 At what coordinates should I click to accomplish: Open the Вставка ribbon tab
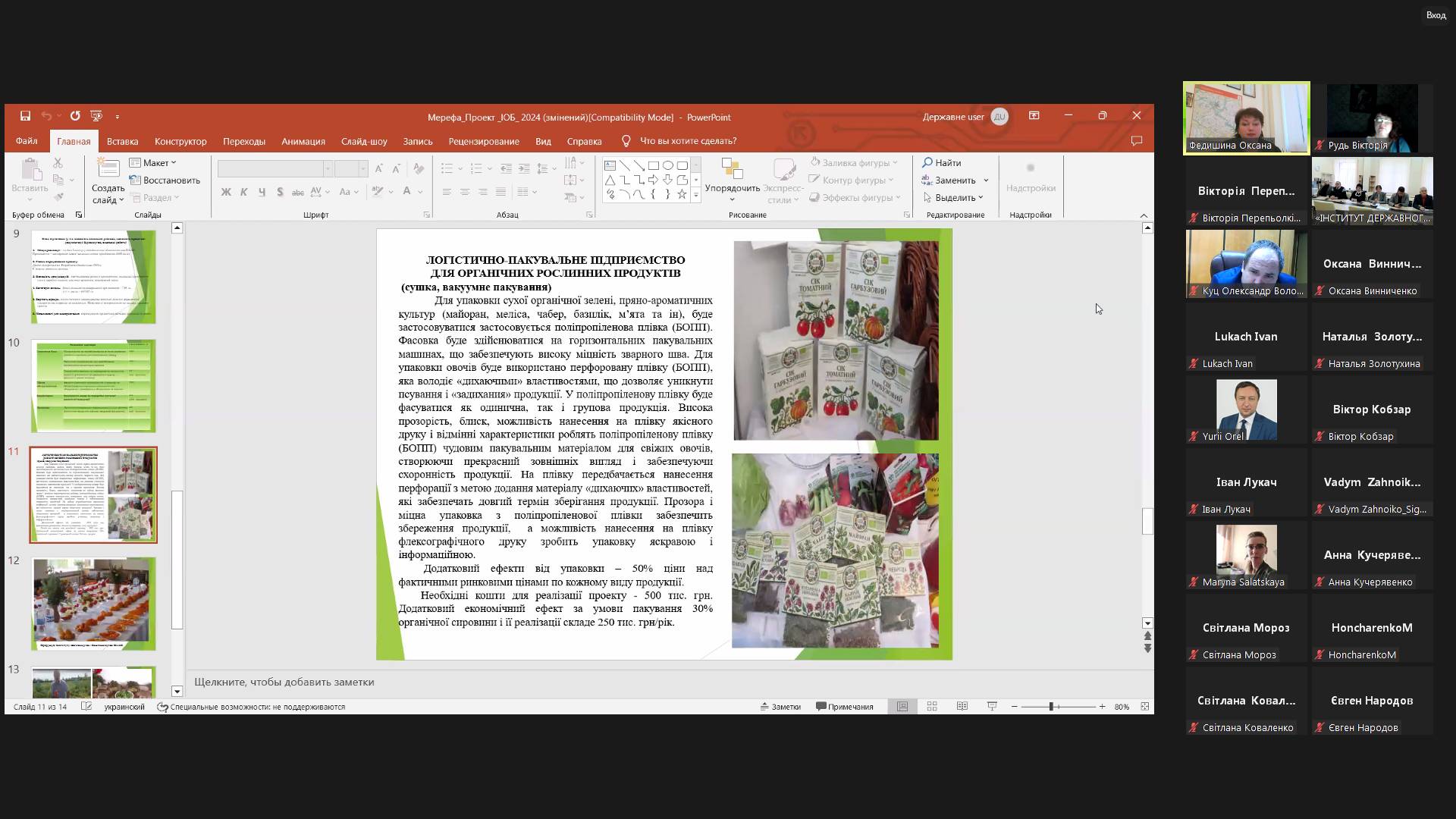pyautogui.click(x=122, y=141)
